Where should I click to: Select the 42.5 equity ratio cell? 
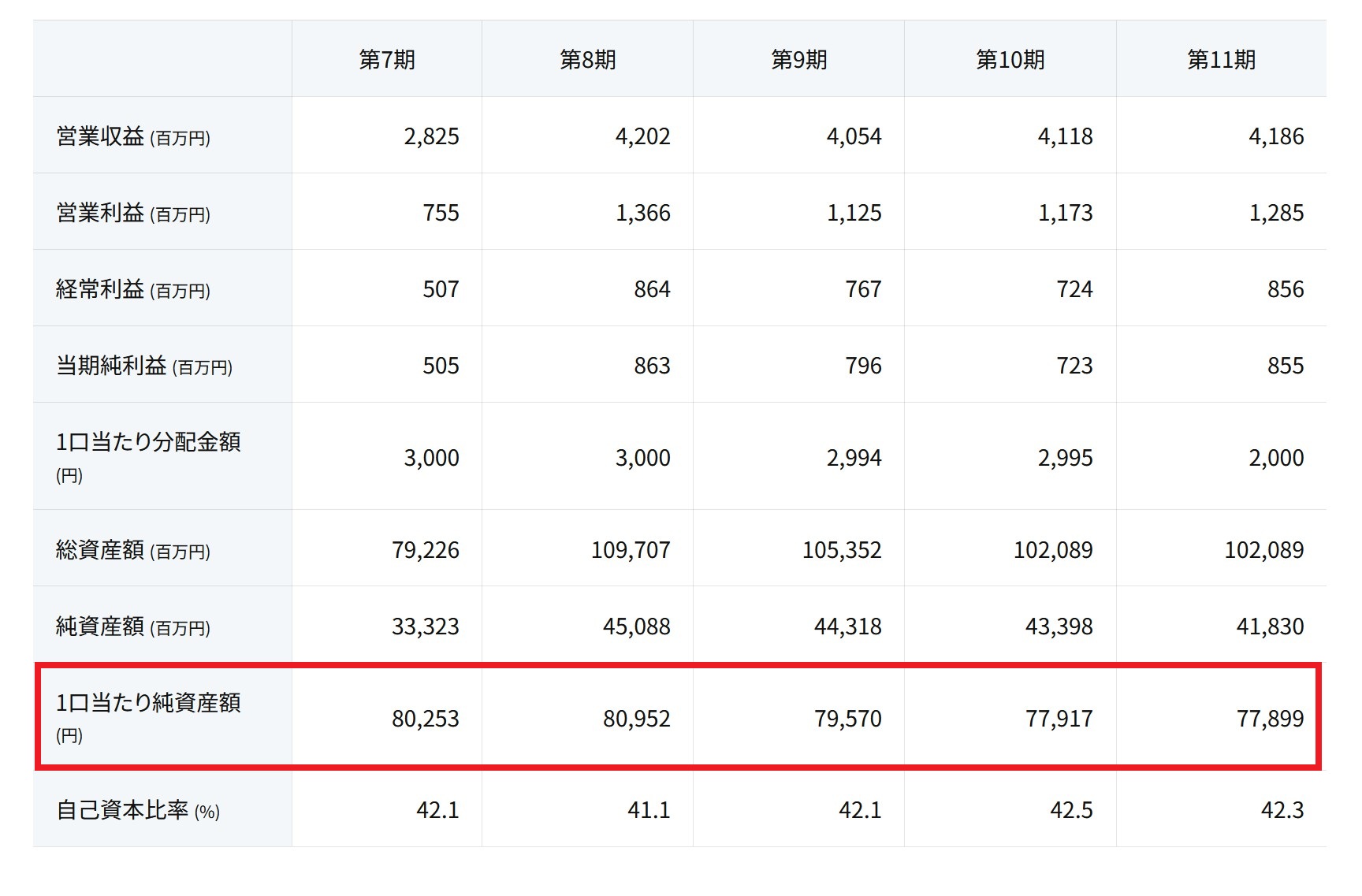[1070, 810]
